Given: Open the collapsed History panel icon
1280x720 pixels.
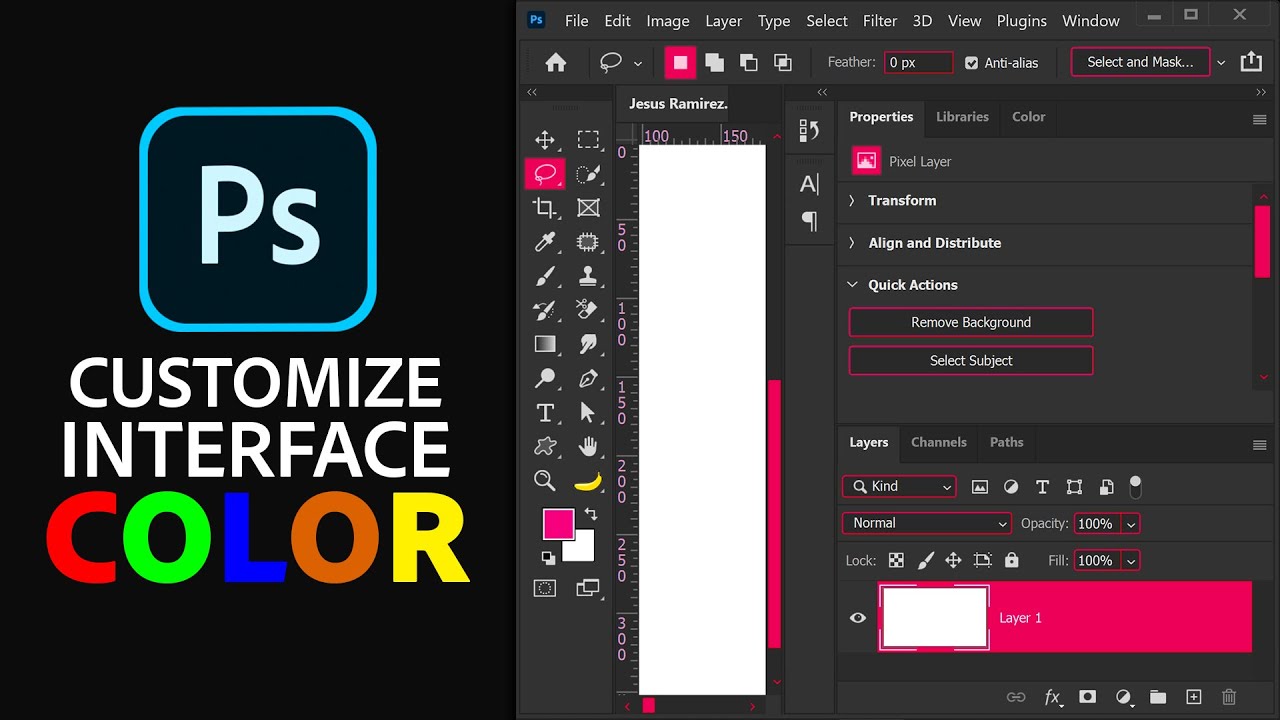Looking at the screenshot, I should coord(809,131).
